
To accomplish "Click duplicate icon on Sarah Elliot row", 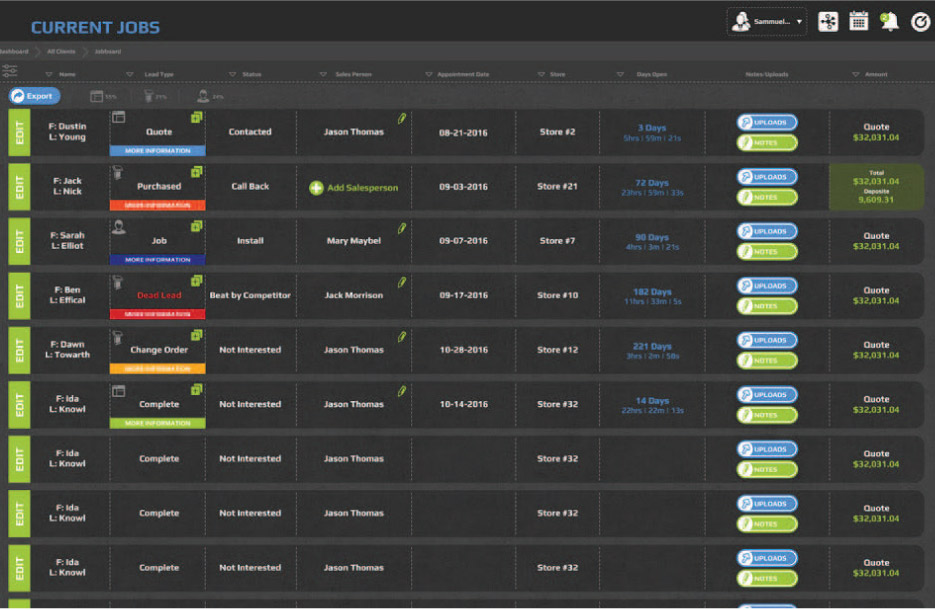I will click(x=196, y=226).
